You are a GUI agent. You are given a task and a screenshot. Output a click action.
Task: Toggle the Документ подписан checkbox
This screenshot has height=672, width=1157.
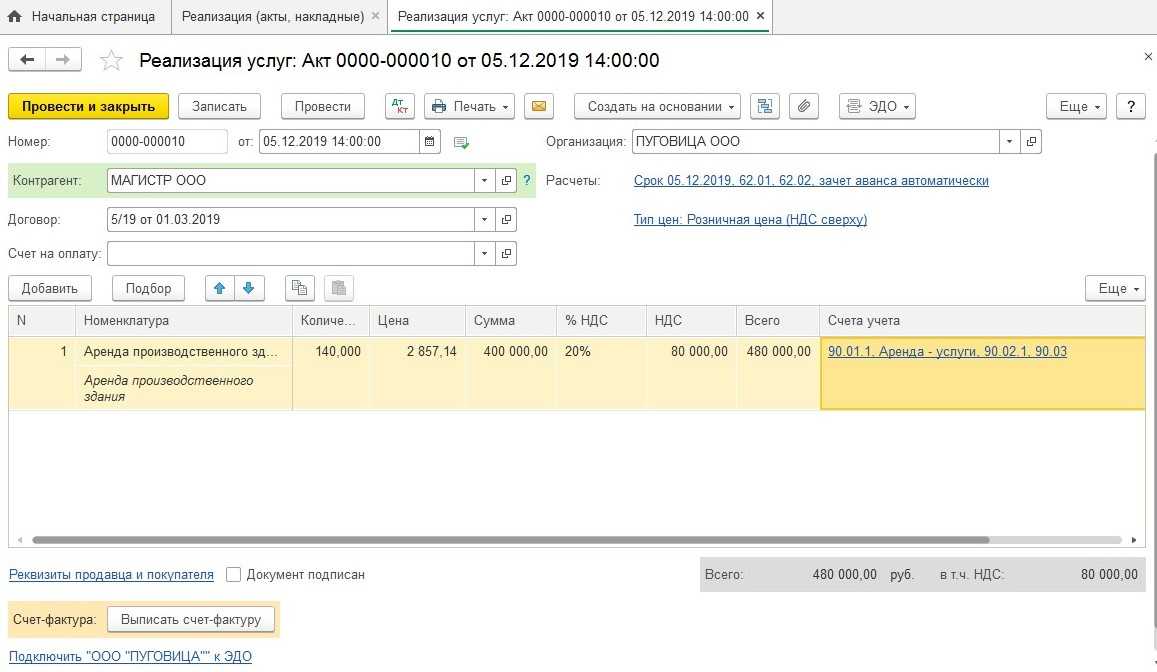tap(234, 575)
